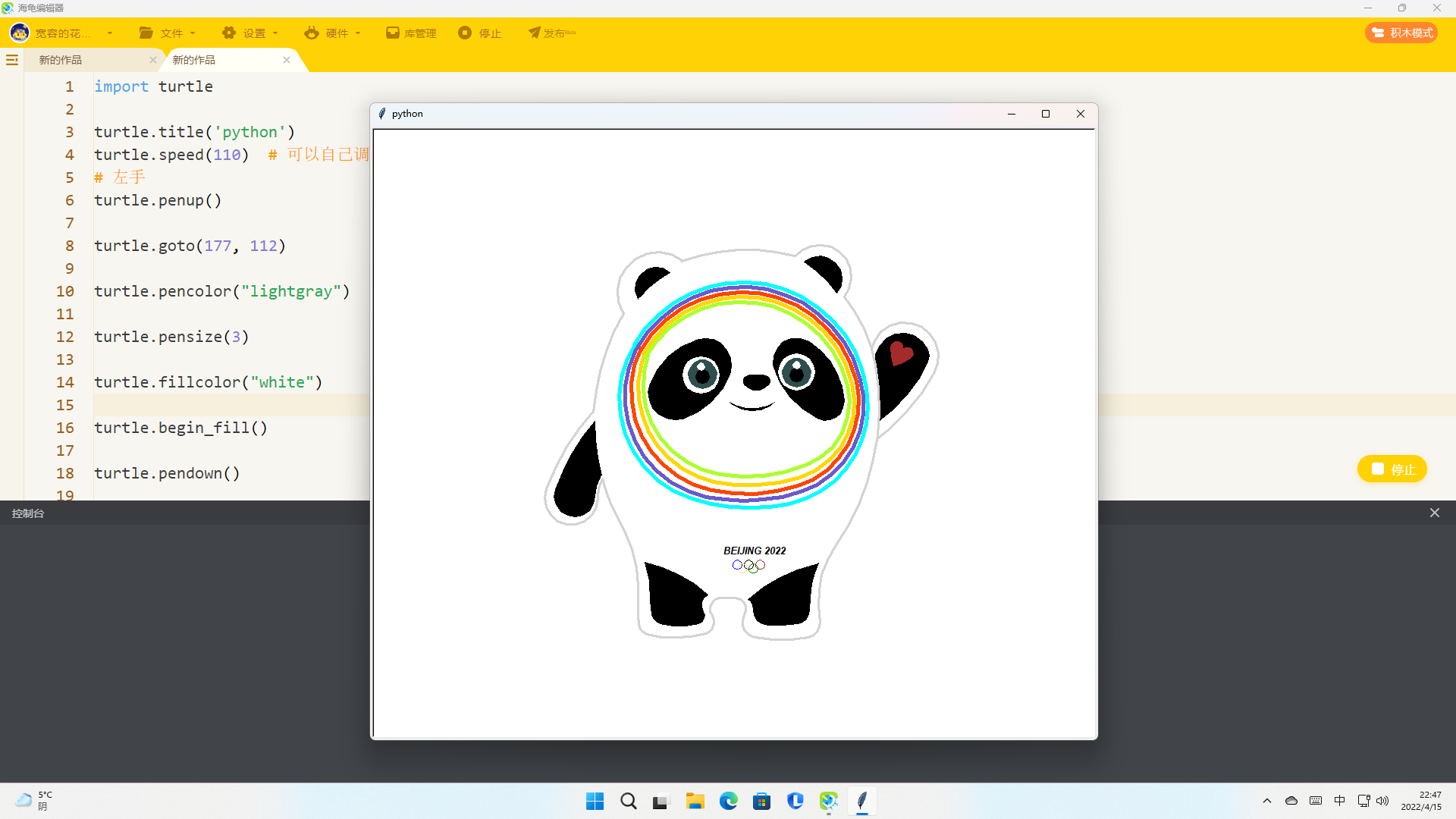Close the python turtle window

[1081, 114]
